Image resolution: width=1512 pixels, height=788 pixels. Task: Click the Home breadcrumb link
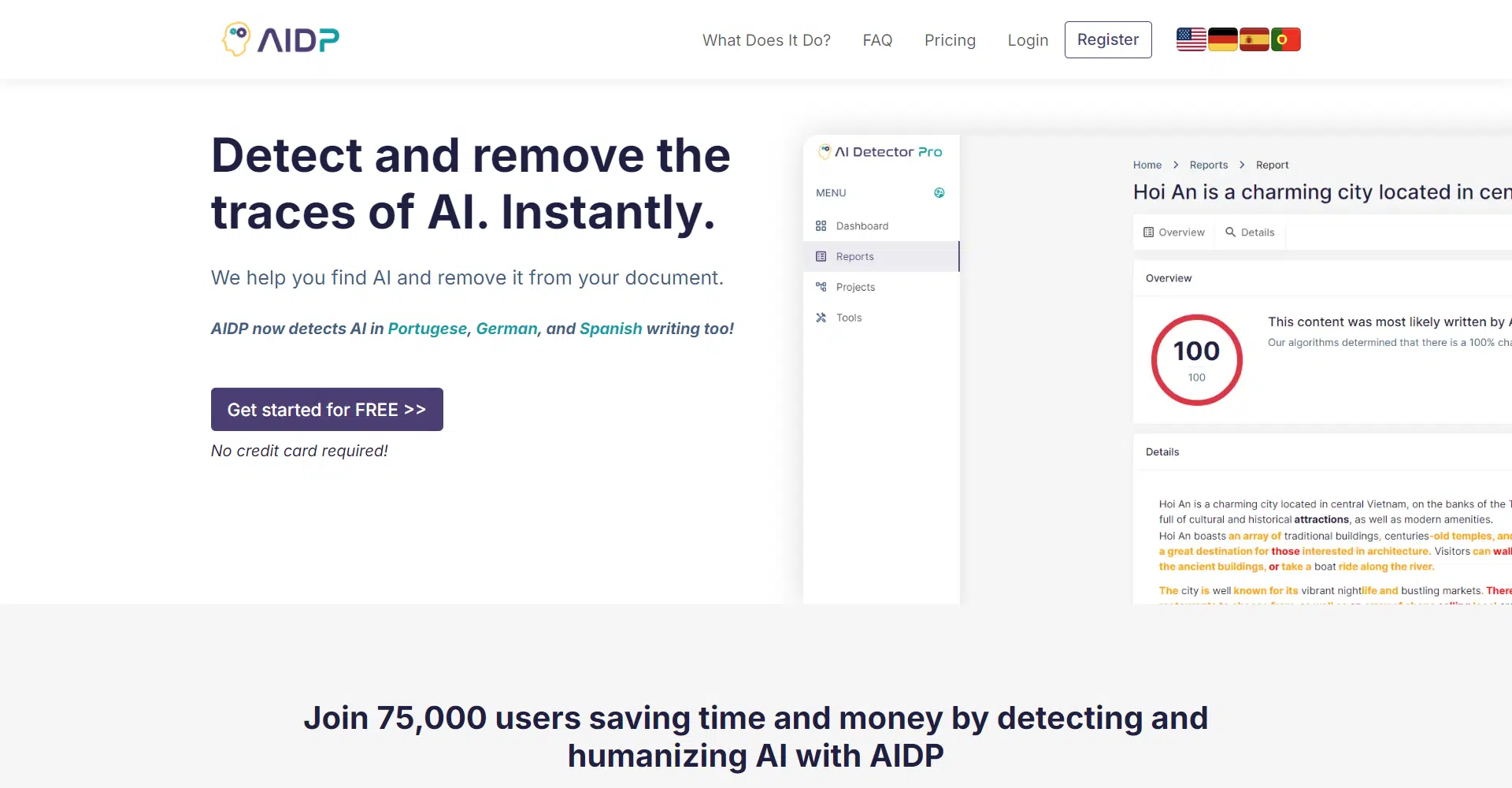pyautogui.click(x=1147, y=165)
